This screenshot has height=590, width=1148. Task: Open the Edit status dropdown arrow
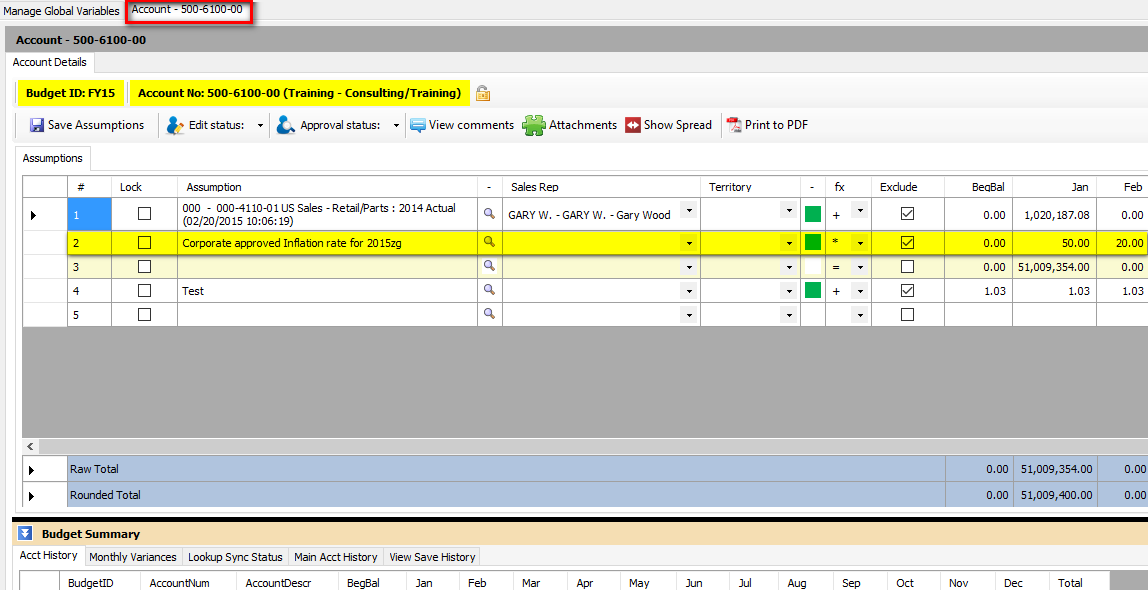click(x=260, y=126)
